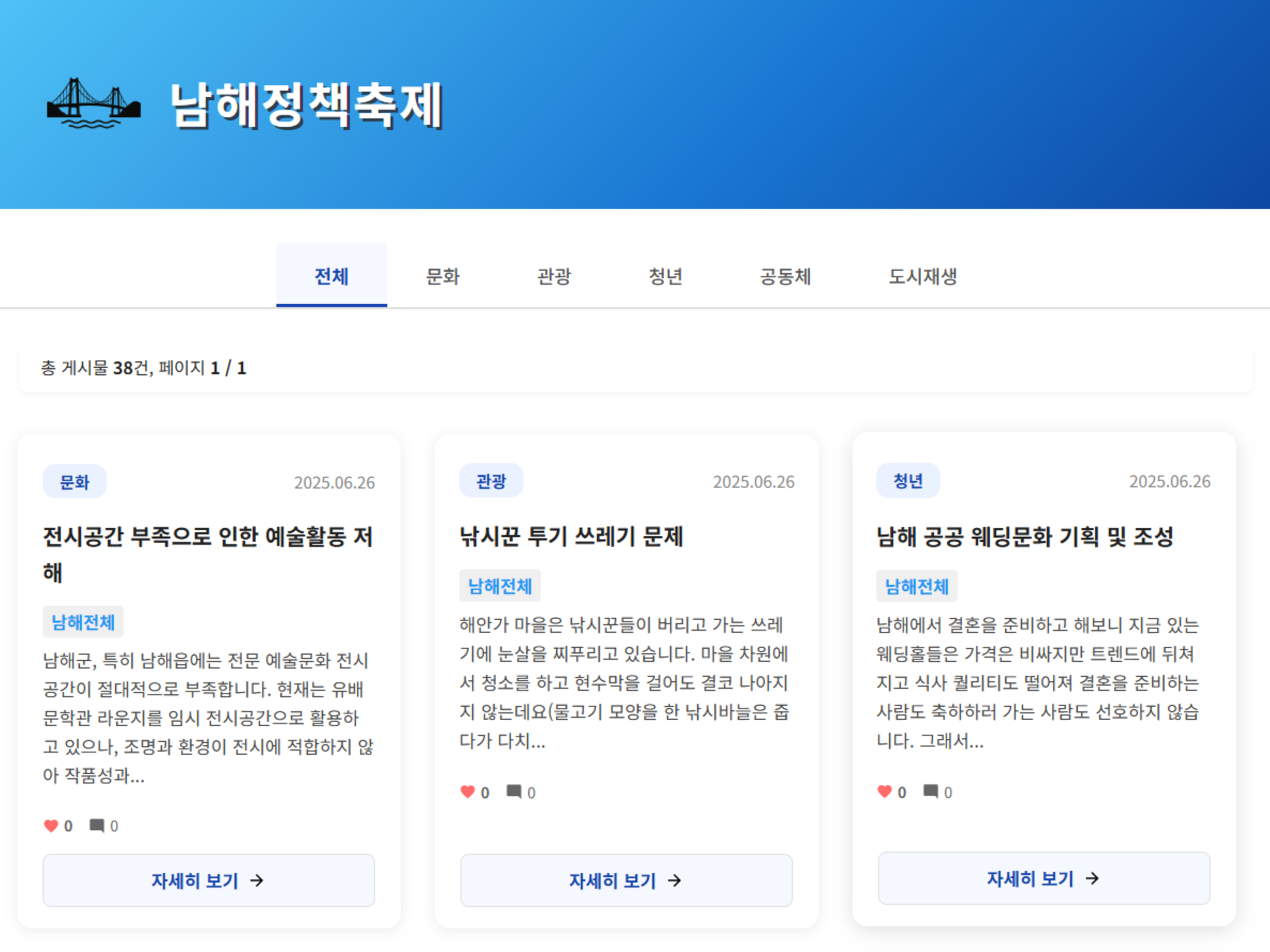Screen dimensions: 1270x952
Task: Click comment icon on 전시공간 부족 post
Action: tap(97, 825)
